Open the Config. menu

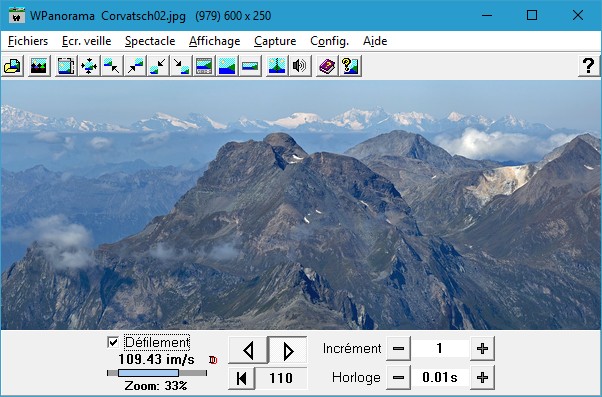coord(329,41)
